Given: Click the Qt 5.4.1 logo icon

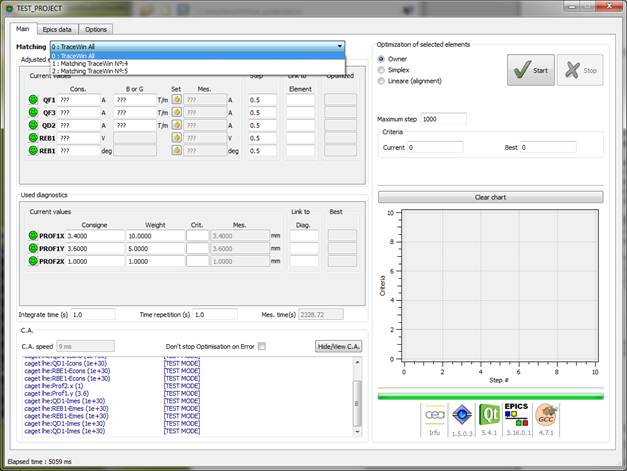Looking at the screenshot, I should tap(489, 415).
